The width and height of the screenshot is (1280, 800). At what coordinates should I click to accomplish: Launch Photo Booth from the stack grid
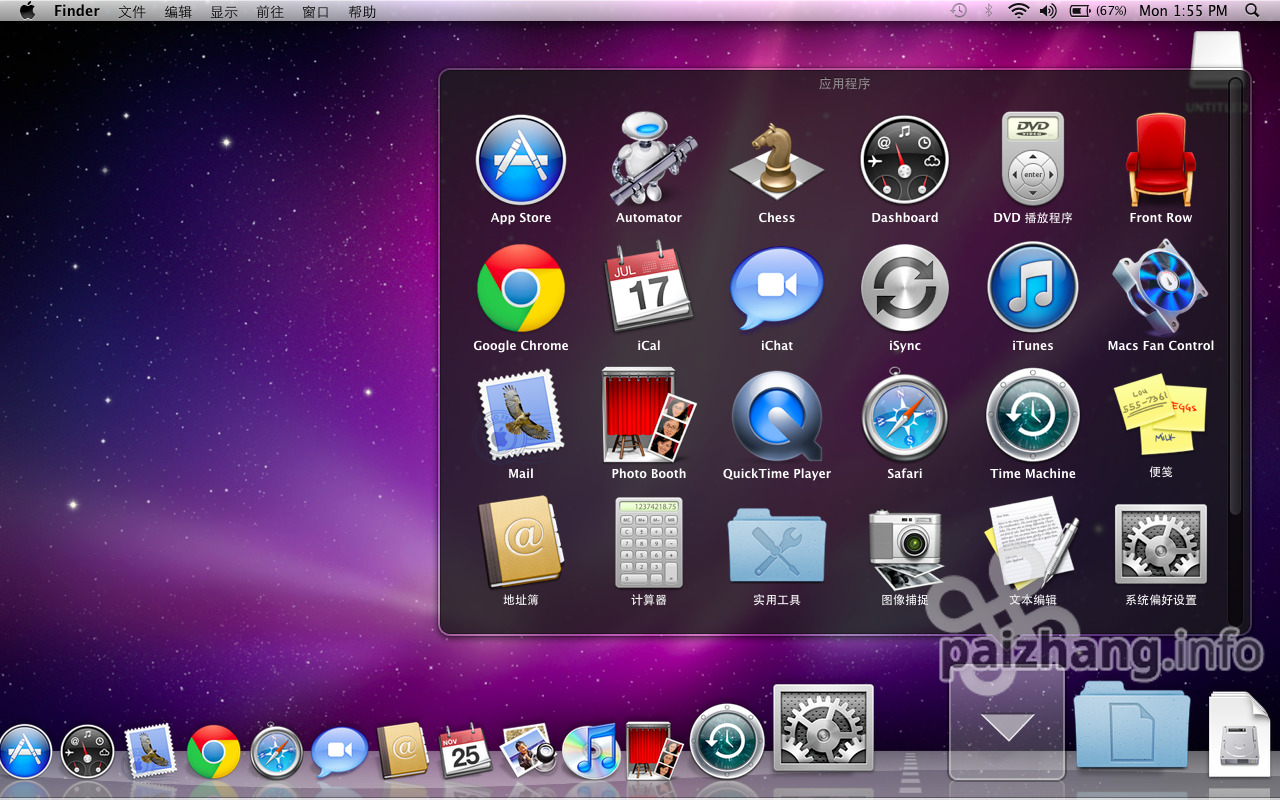649,416
